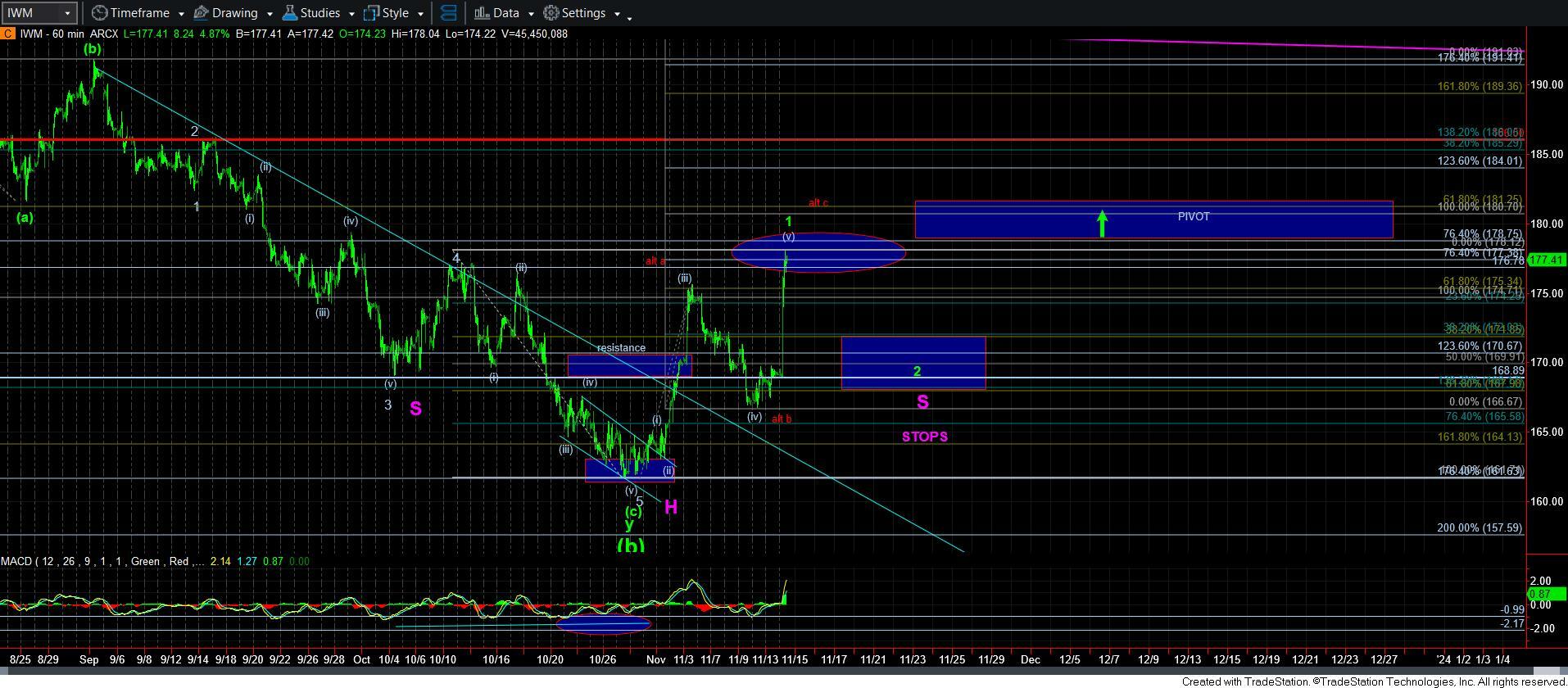The image size is (1568, 688).
Task: Click the IWM symbol entry field
Action: [31, 13]
